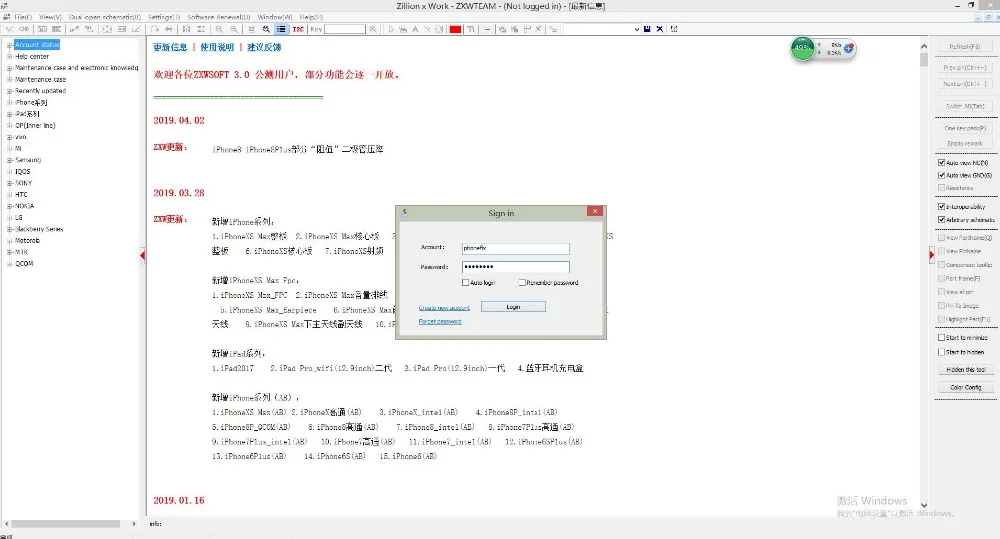Uncheck Auto view GND(G)
The width and height of the screenshot is (1000, 539).
tap(941, 175)
